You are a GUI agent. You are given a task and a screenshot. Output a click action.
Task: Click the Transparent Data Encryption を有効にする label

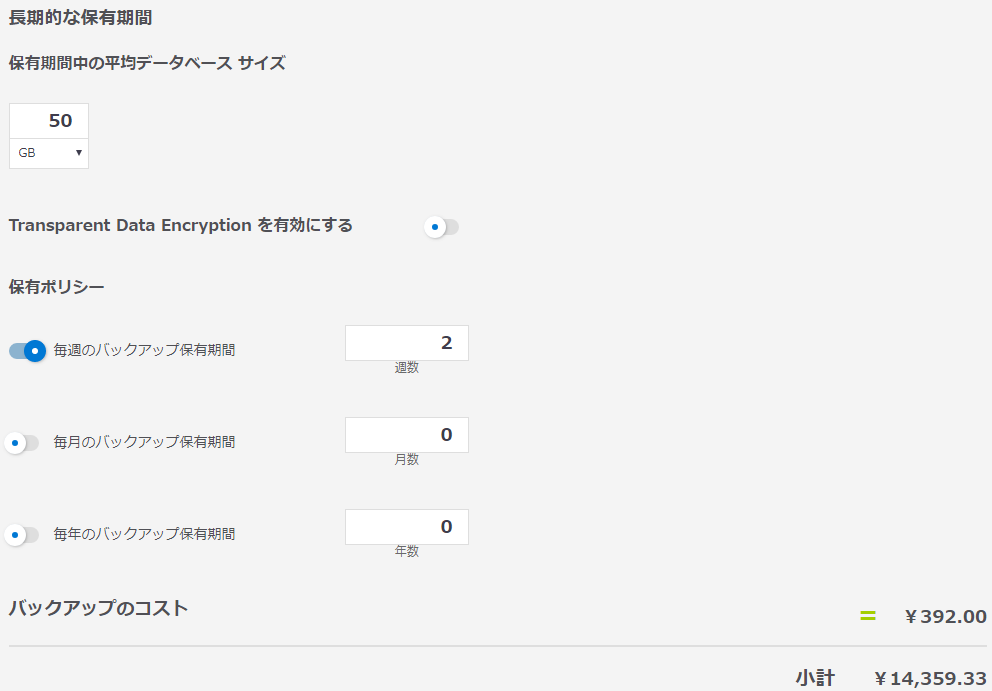tap(180, 226)
